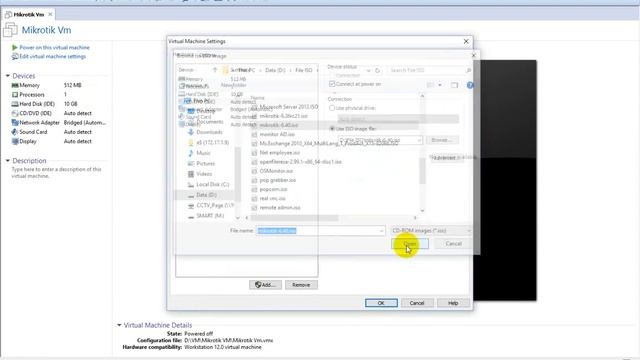The width and height of the screenshot is (640, 360).
Task: Collapse the Virtual Machine Details section
Action: tap(119, 325)
